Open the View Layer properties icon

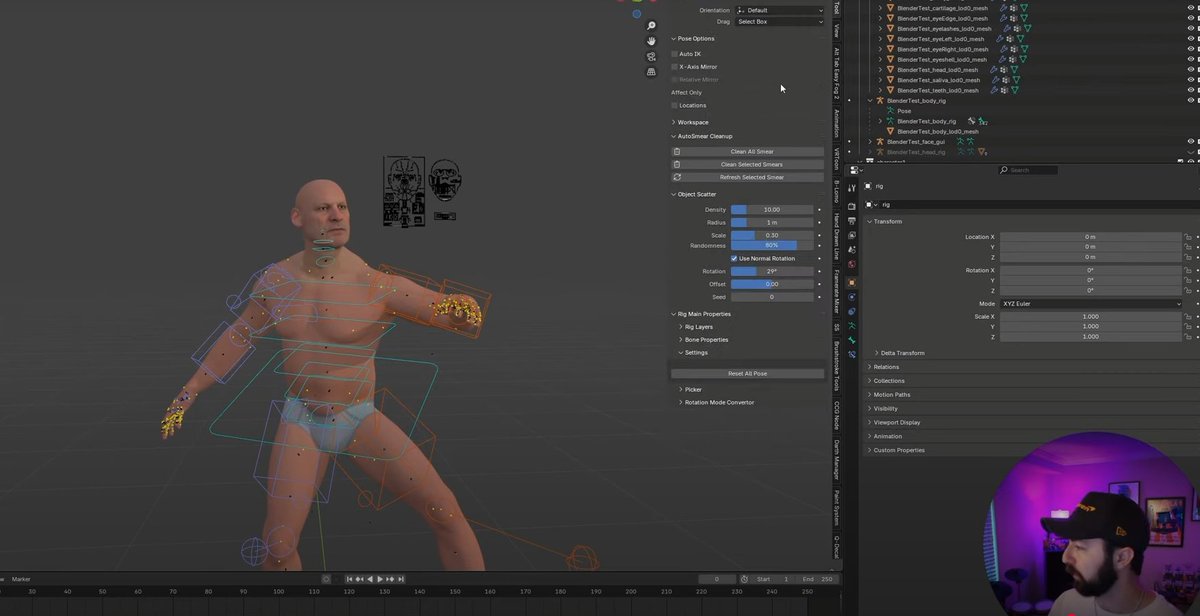click(x=852, y=235)
